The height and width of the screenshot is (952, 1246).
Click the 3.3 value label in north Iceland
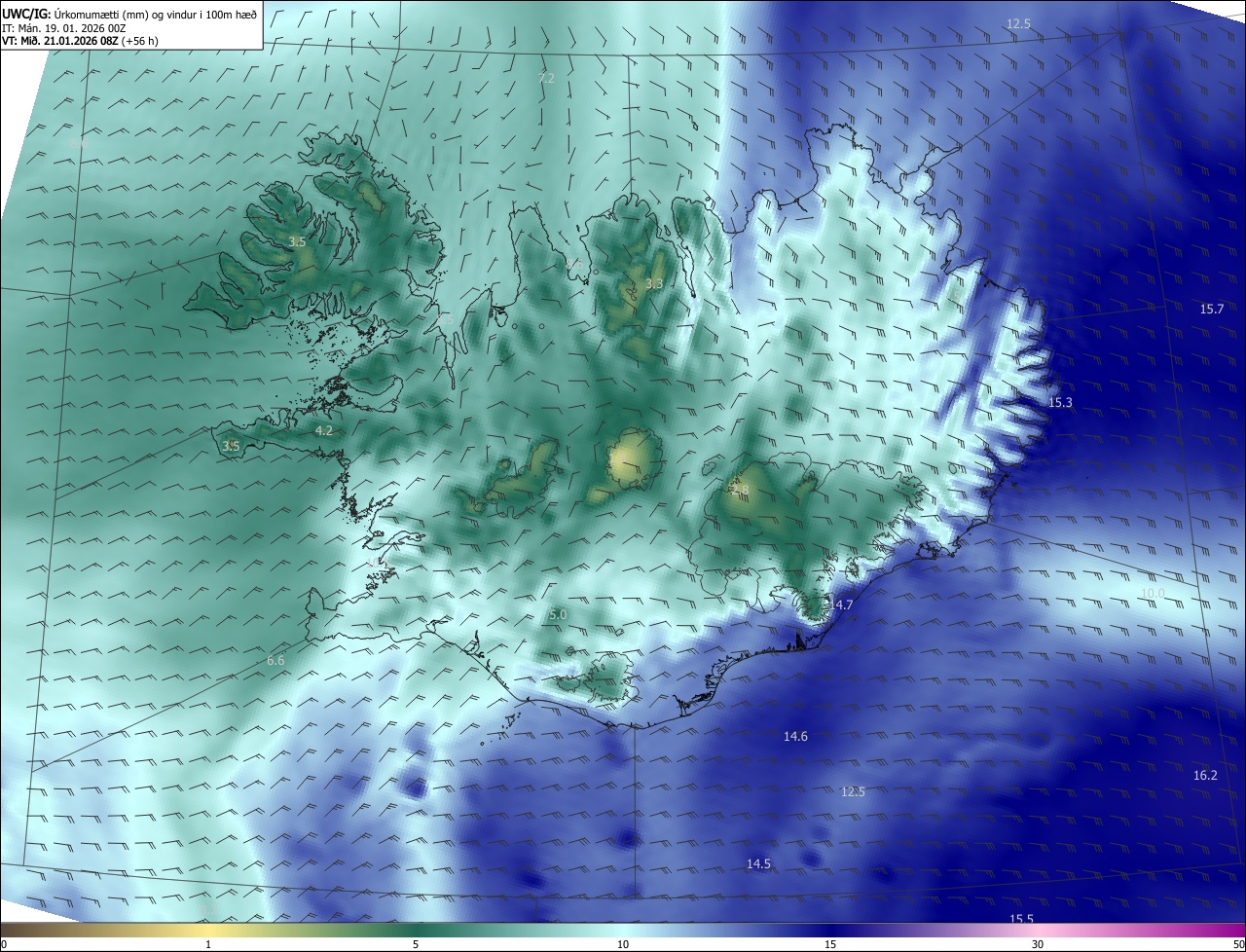(654, 284)
